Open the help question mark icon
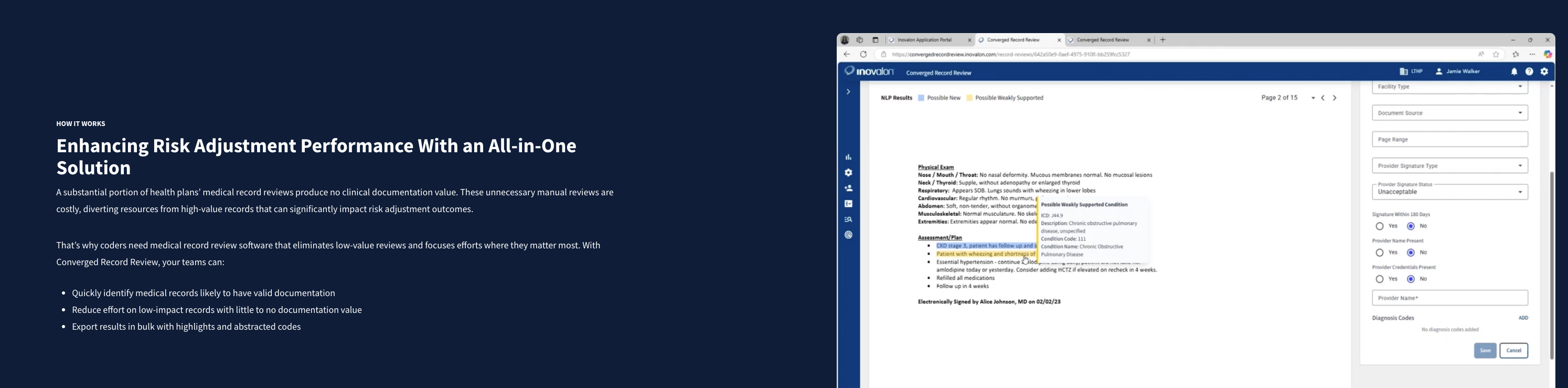The width and height of the screenshot is (1568, 388). (1529, 72)
